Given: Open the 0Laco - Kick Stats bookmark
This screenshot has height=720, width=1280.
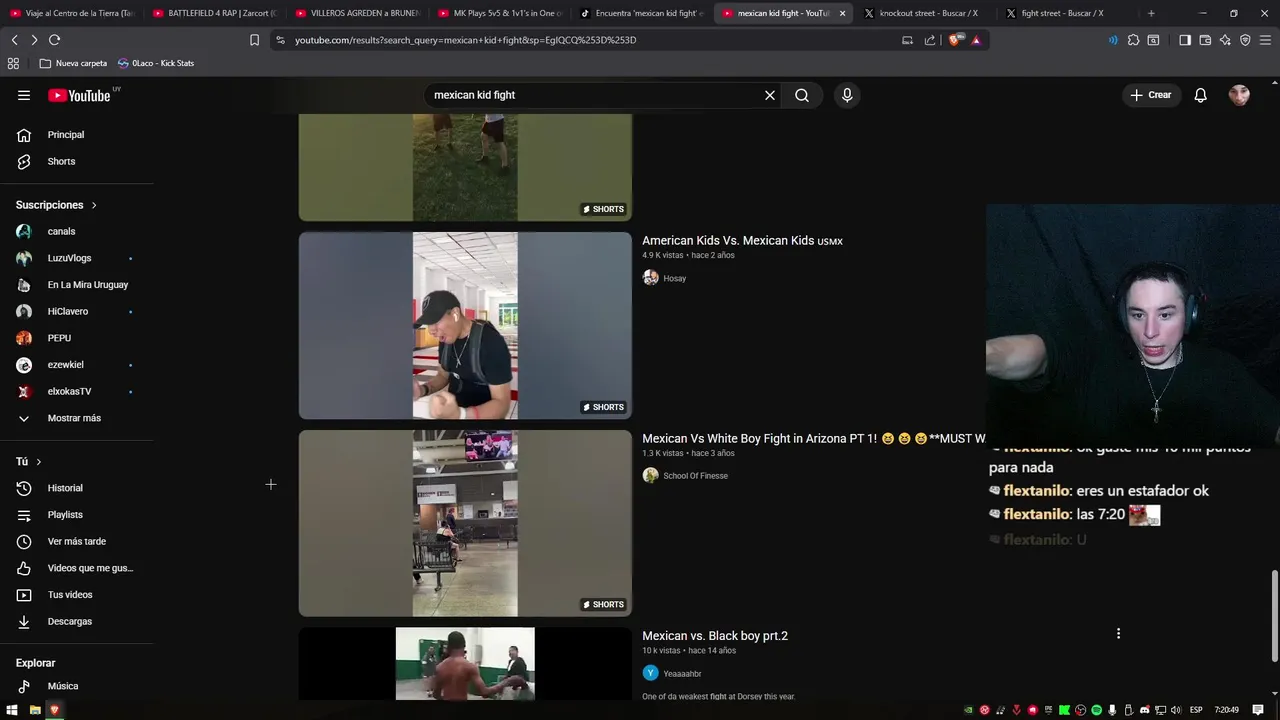Looking at the screenshot, I should click(156, 63).
